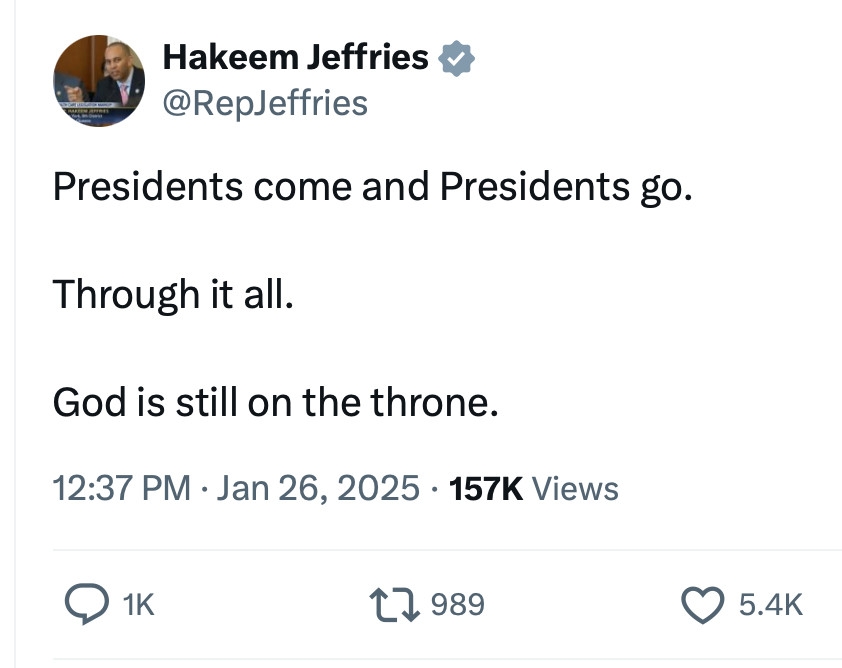This screenshot has height=668, width=842.
Task: Click the 1K reply count
Action: click(x=138, y=604)
